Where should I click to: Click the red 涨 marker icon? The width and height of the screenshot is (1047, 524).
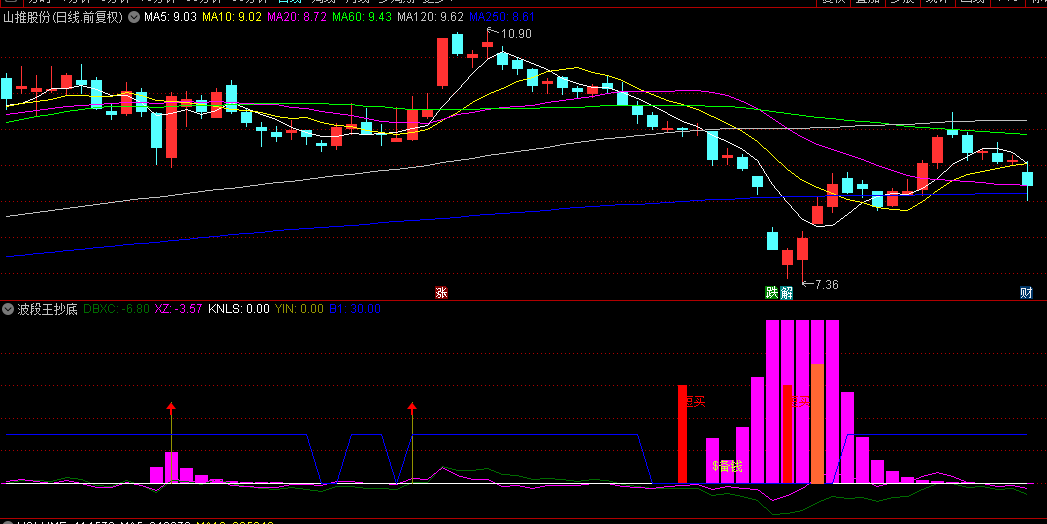(x=441, y=292)
